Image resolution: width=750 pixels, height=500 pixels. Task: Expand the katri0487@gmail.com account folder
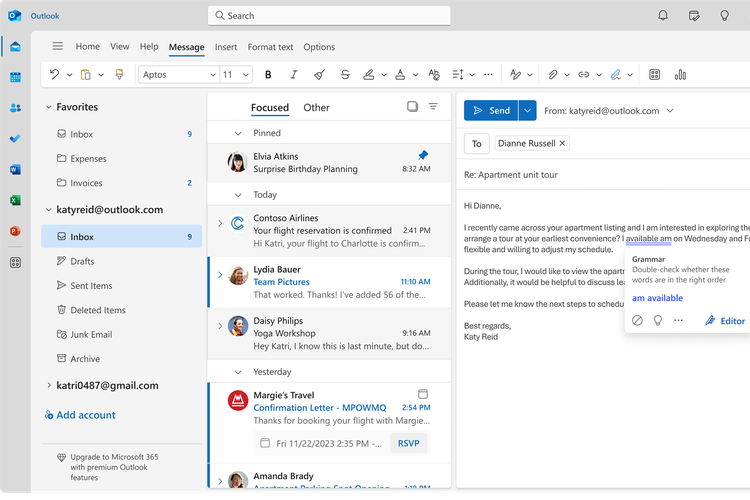click(48, 385)
